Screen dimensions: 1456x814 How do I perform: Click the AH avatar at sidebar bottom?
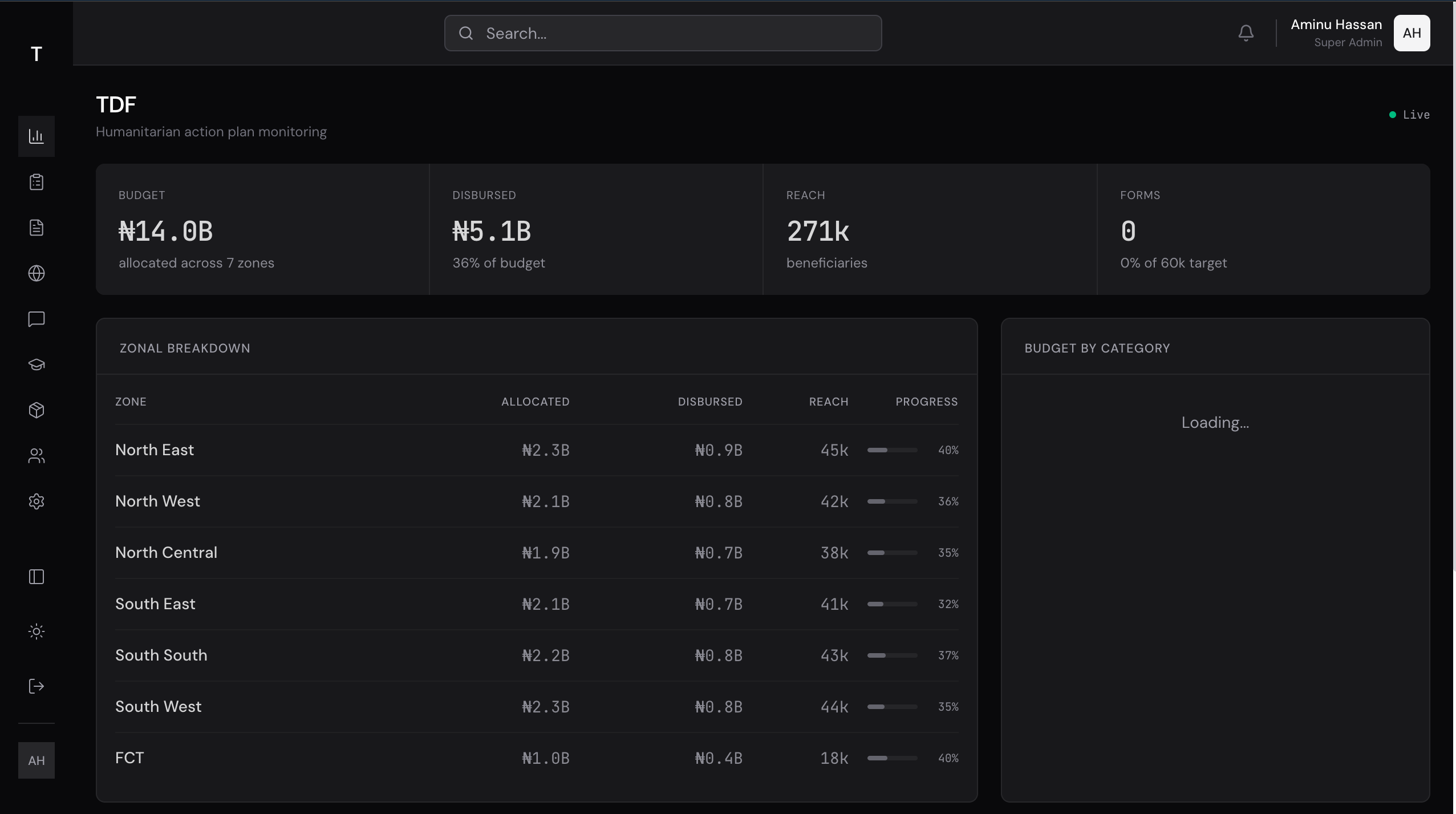point(36,760)
